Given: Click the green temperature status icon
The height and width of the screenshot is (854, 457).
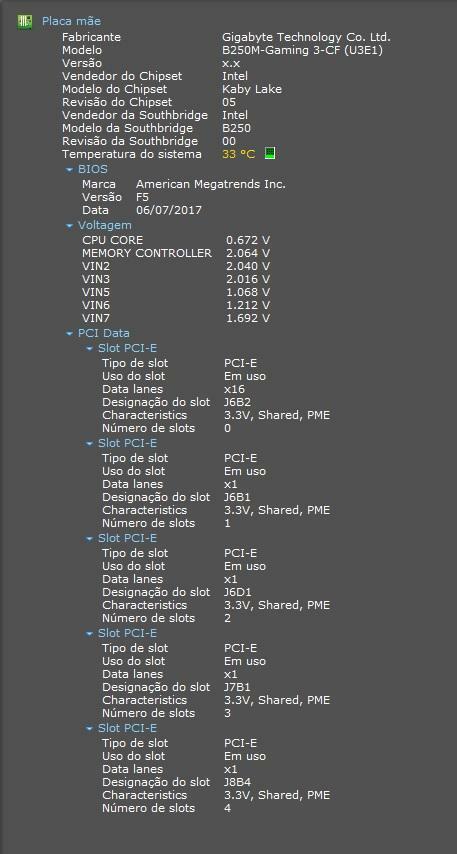Looking at the screenshot, I should [270, 154].
